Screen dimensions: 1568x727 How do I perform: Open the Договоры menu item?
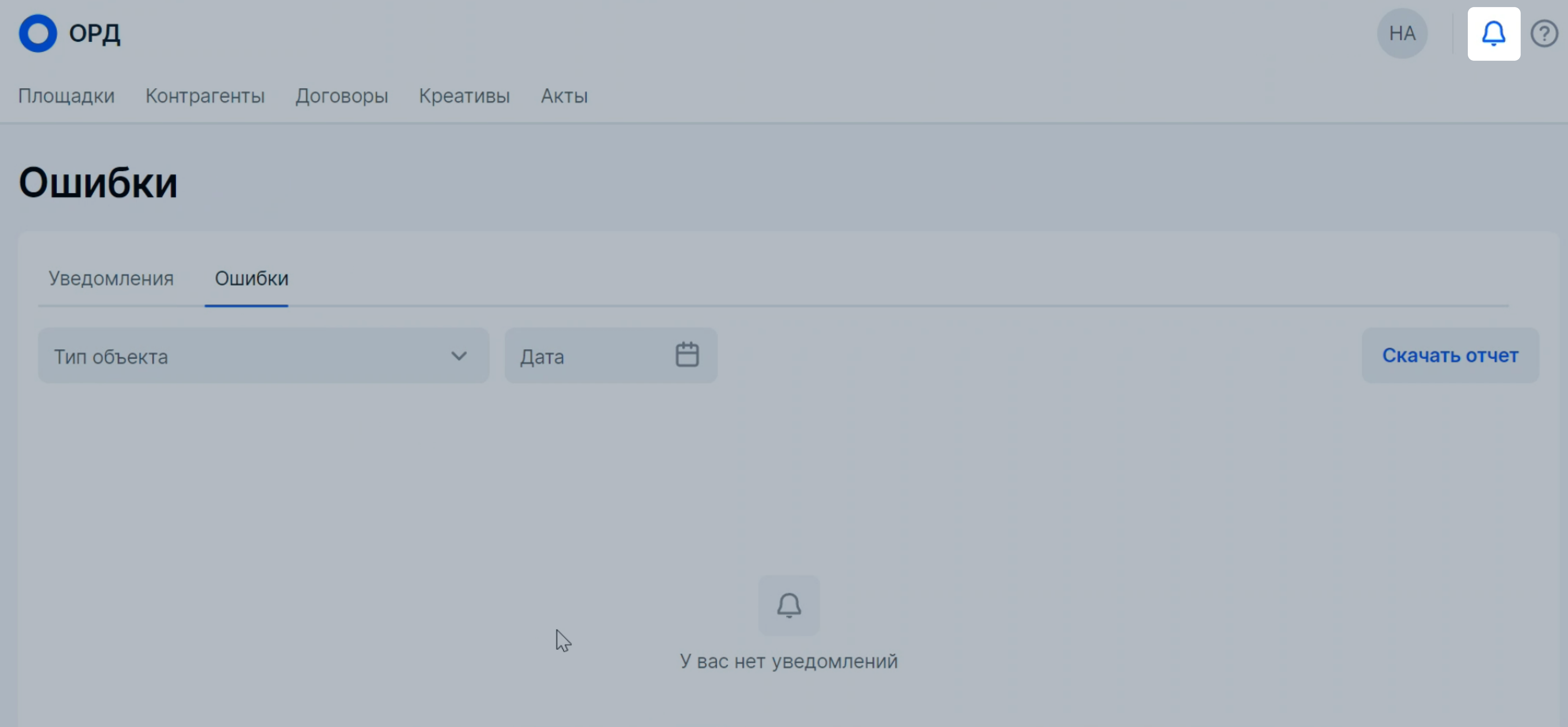pyautogui.click(x=342, y=96)
